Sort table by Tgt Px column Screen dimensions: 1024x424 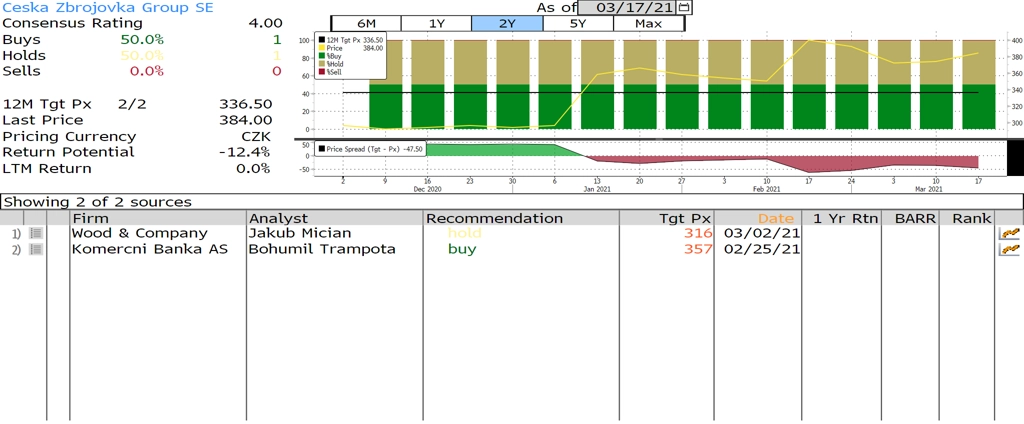tap(666, 218)
